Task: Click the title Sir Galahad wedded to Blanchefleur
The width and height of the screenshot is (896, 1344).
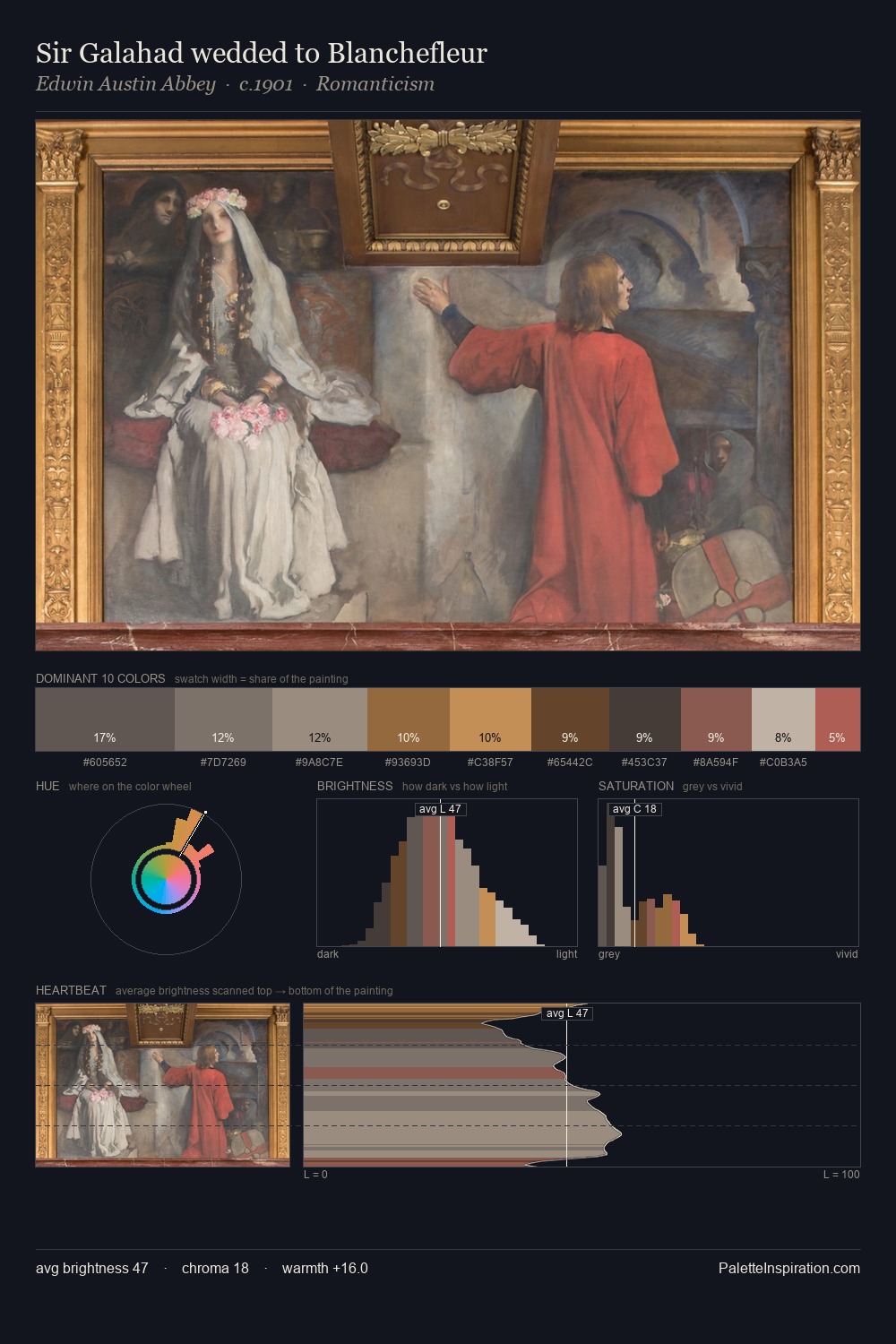Action: click(262, 53)
